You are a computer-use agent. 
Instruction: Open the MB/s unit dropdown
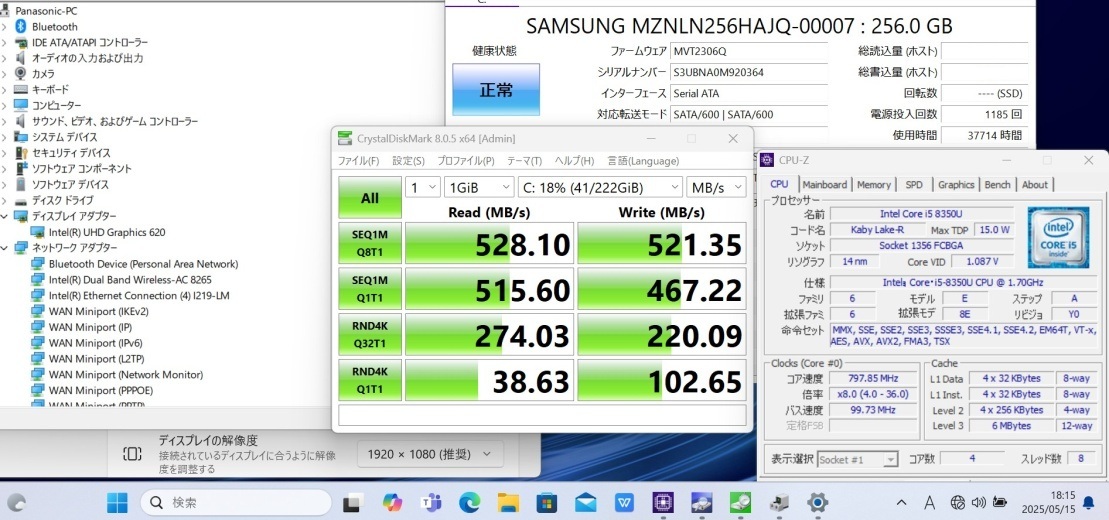(716, 187)
